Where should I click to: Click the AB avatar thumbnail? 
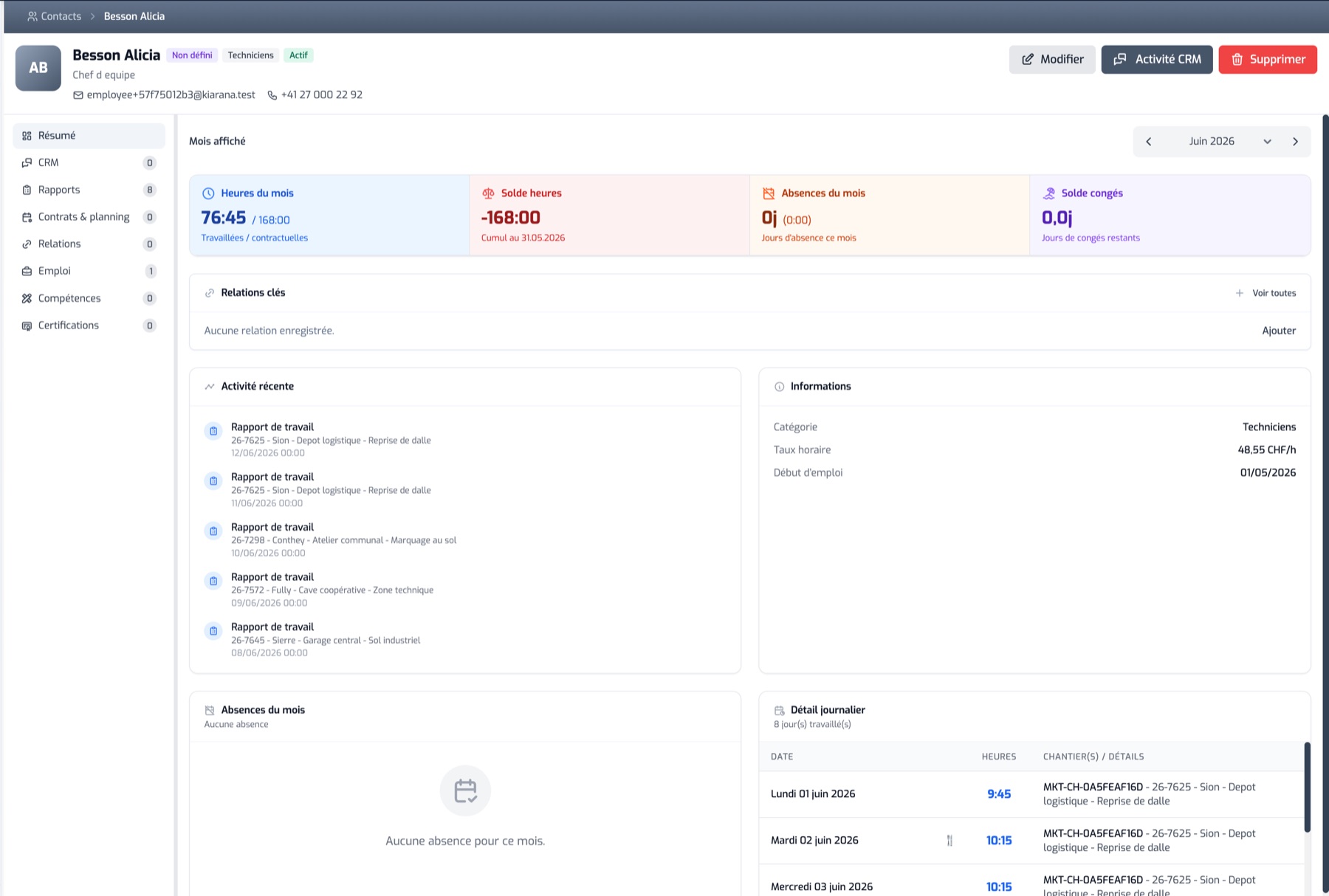[38, 68]
